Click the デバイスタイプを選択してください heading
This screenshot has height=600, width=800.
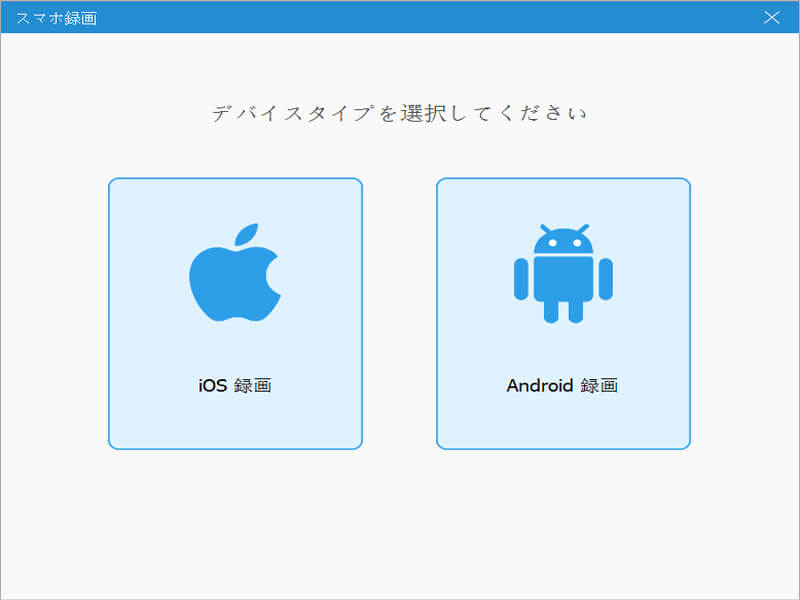pos(399,113)
